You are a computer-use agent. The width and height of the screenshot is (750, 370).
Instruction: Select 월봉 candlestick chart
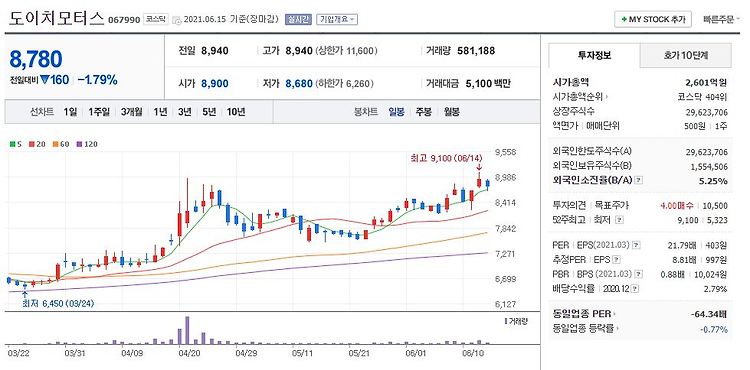coord(451,112)
